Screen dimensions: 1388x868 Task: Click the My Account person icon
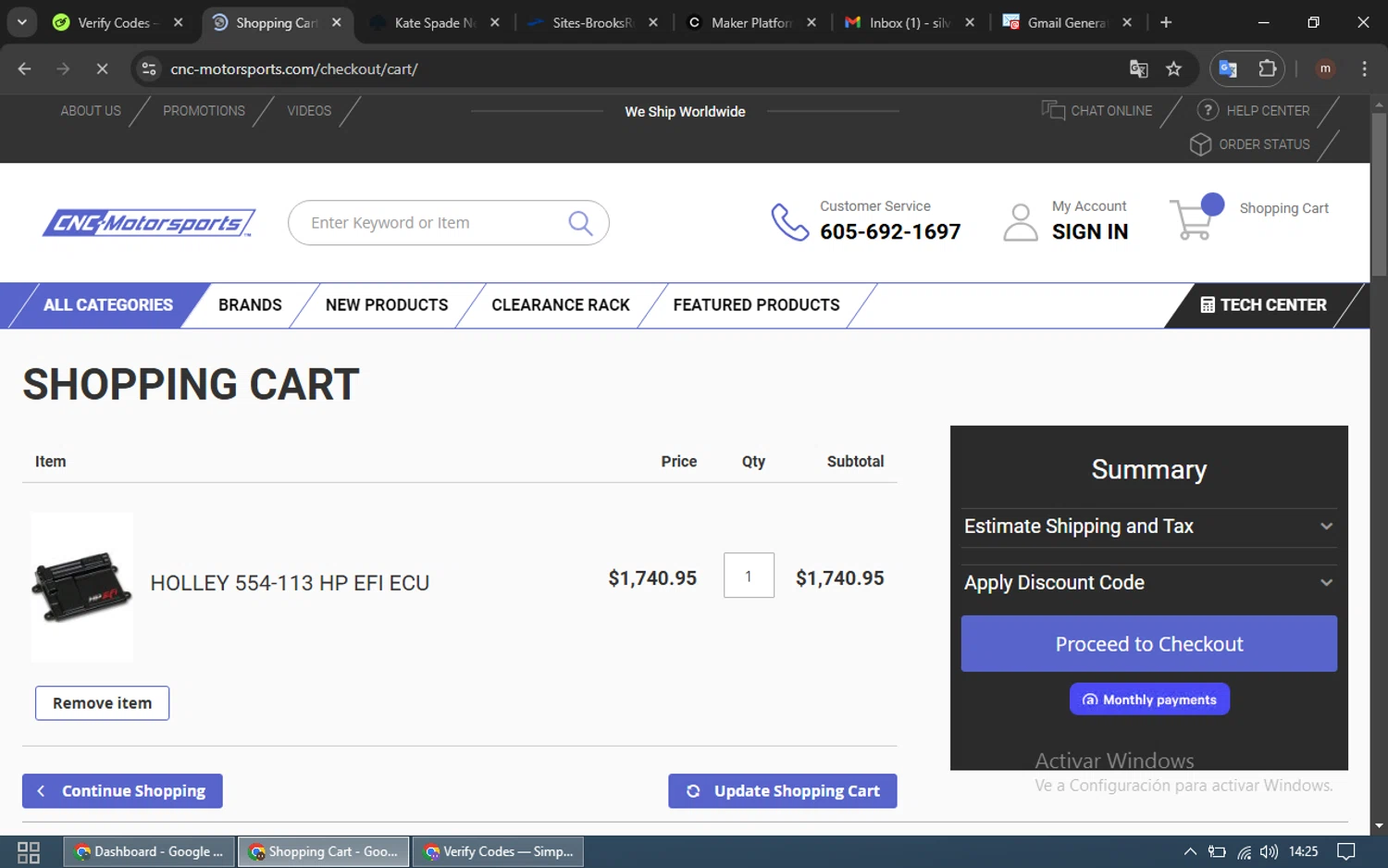(1021, 222)
